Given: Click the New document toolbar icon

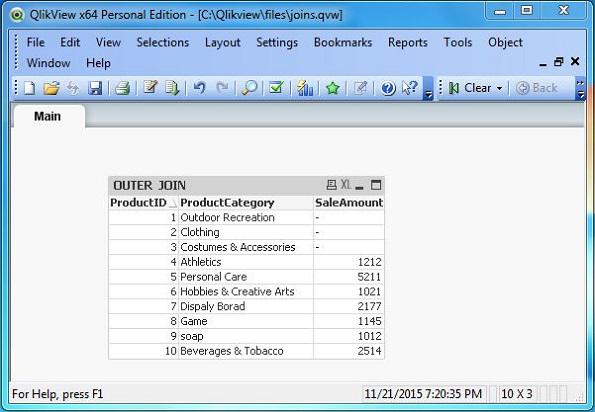Looking at the screenshot, I should [x=29, y=88].
